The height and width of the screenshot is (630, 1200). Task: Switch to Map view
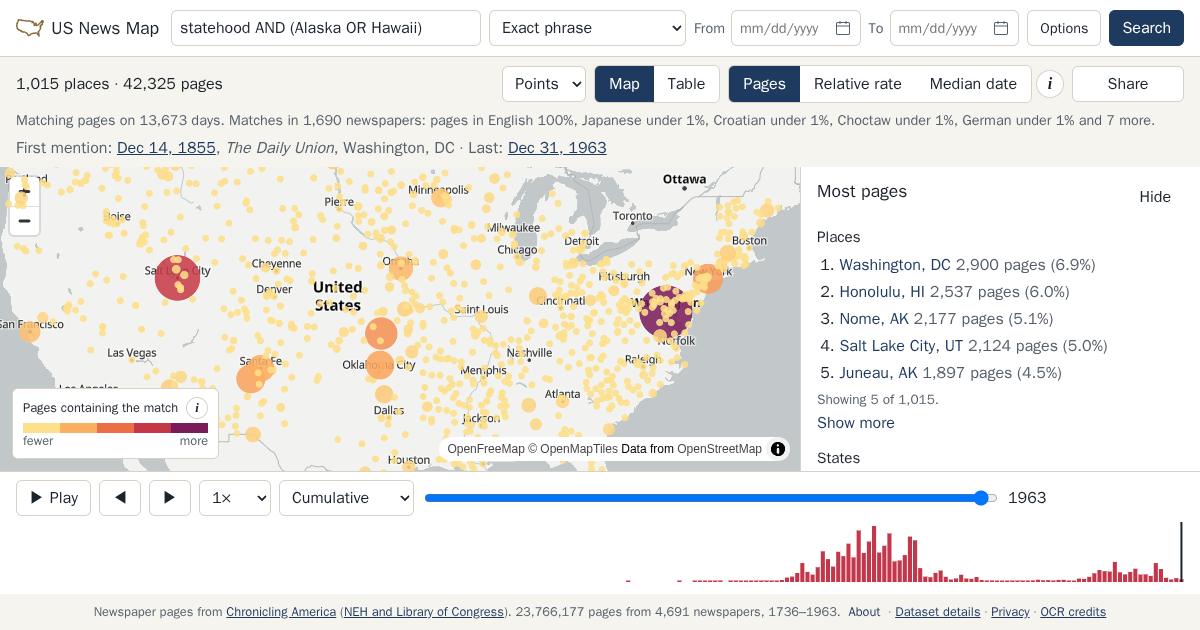[624, 84]
